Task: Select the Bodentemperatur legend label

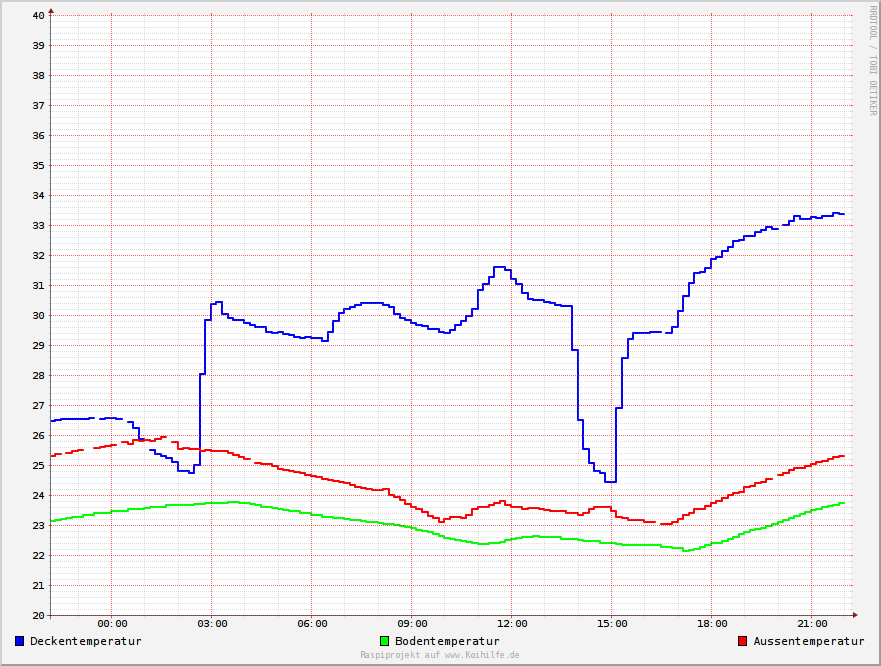Action: [447, 641]
